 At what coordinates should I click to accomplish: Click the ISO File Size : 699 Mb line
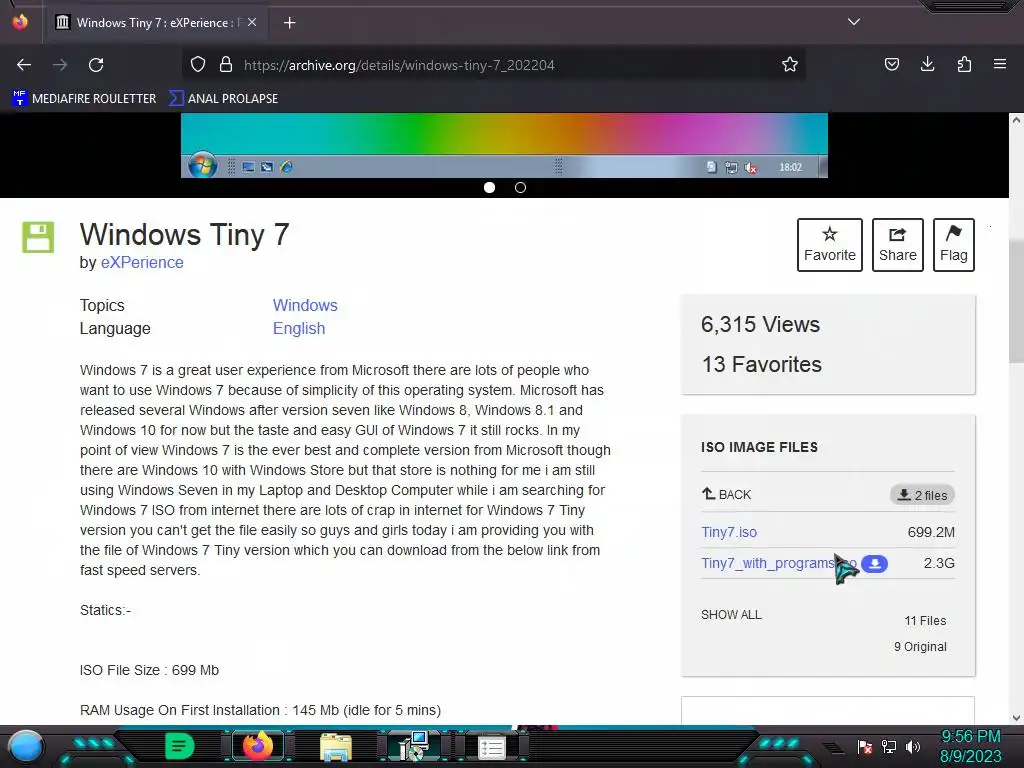[x=149, y=670]
